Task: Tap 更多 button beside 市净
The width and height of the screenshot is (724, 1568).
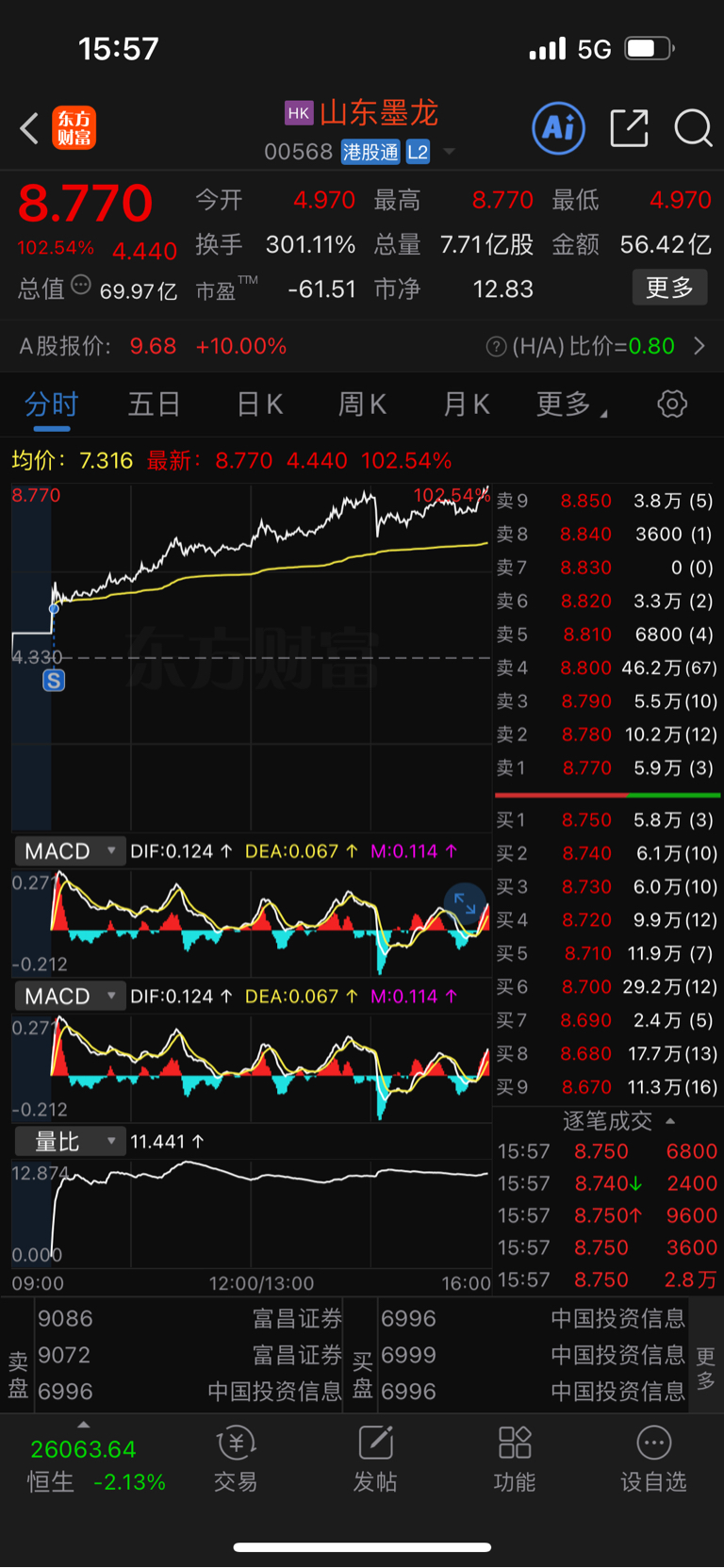Action: pos(669,288)
